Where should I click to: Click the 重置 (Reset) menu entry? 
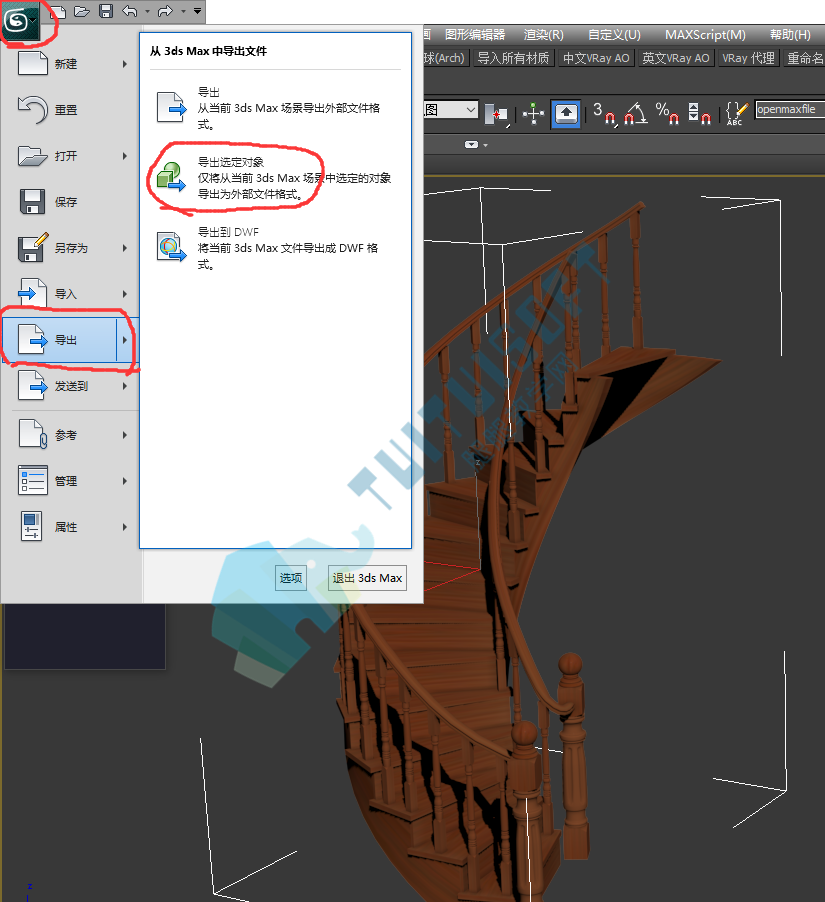70,110
